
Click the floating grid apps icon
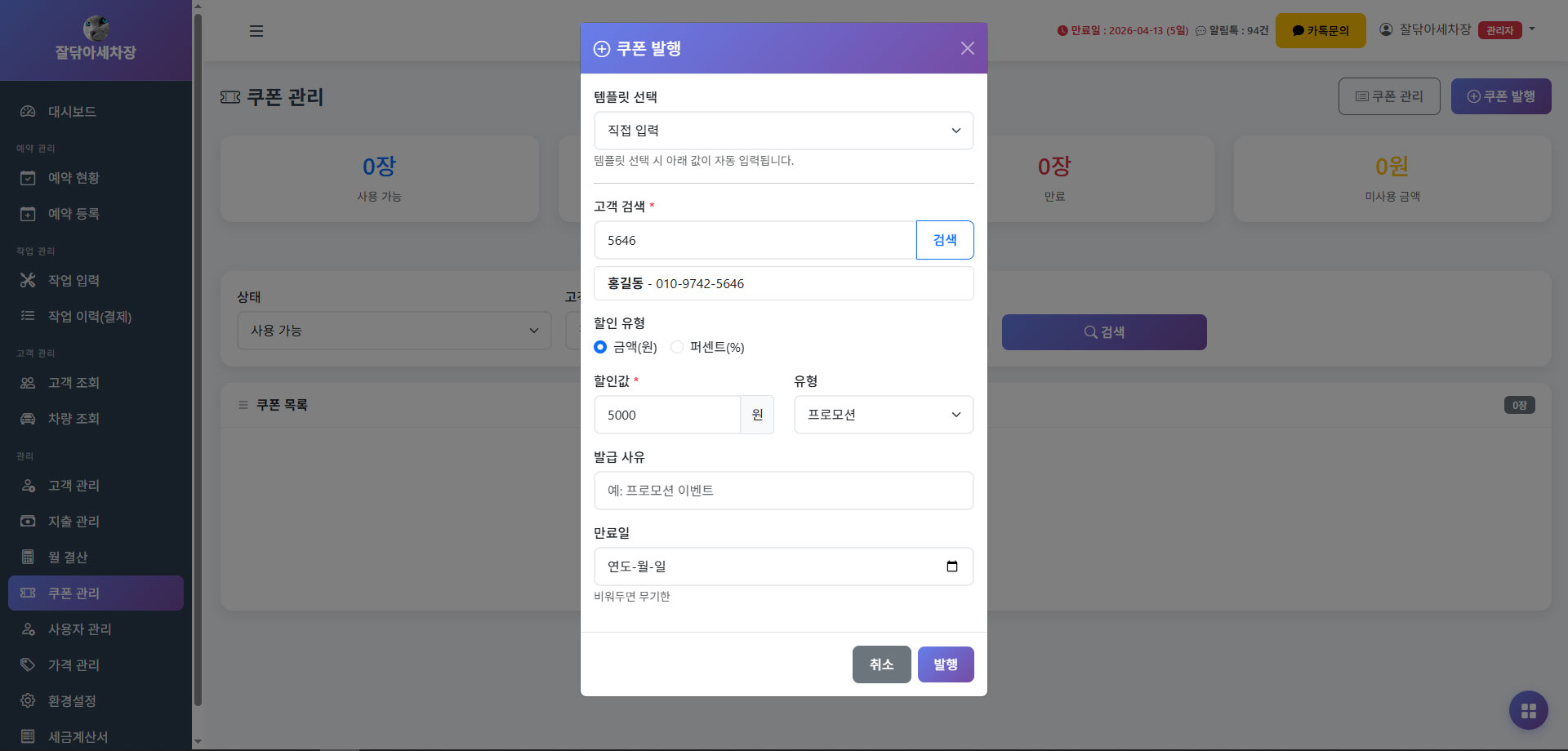click(1528, 710)
